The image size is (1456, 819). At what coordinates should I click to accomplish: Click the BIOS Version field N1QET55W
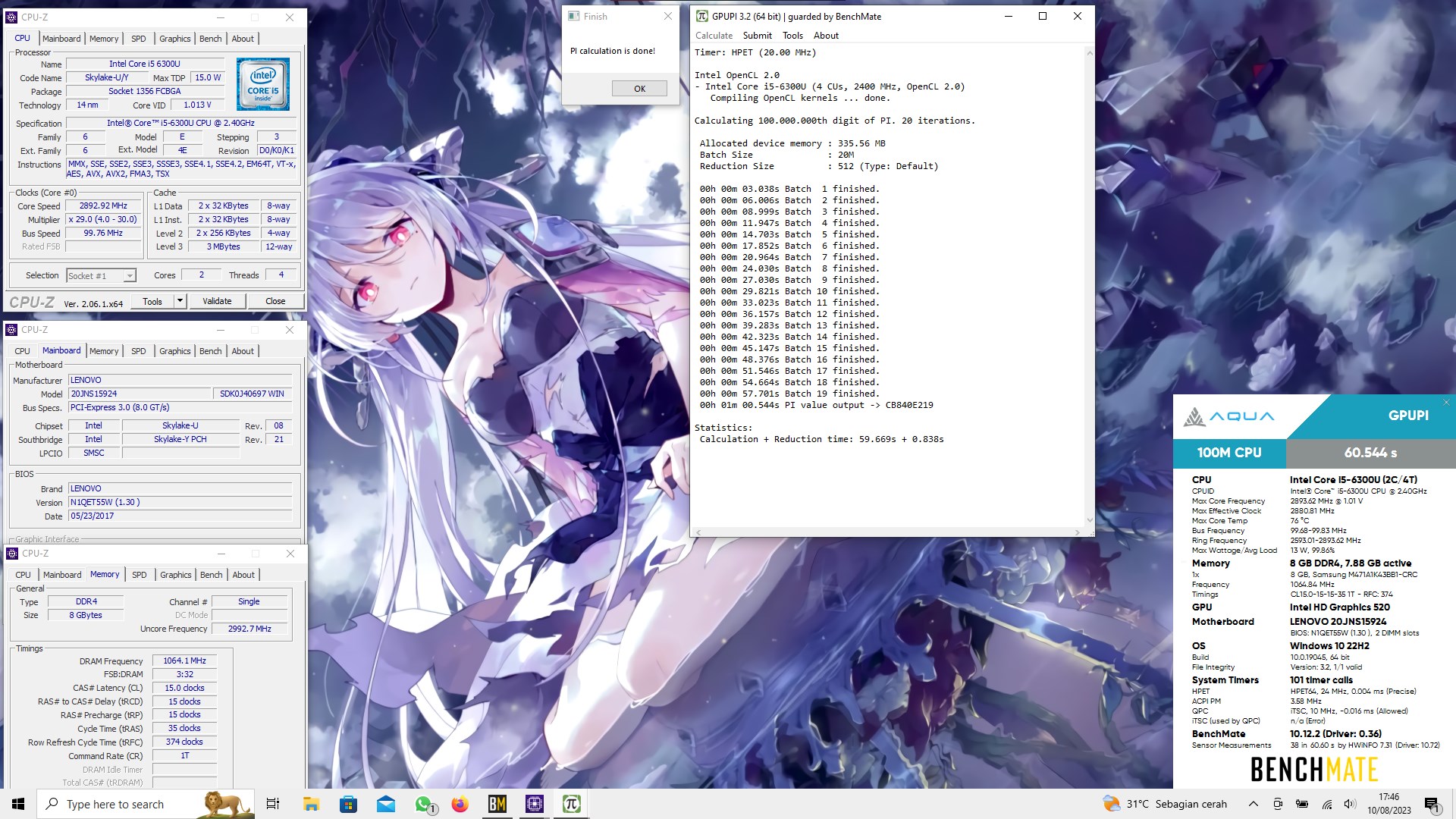point(180,503)
